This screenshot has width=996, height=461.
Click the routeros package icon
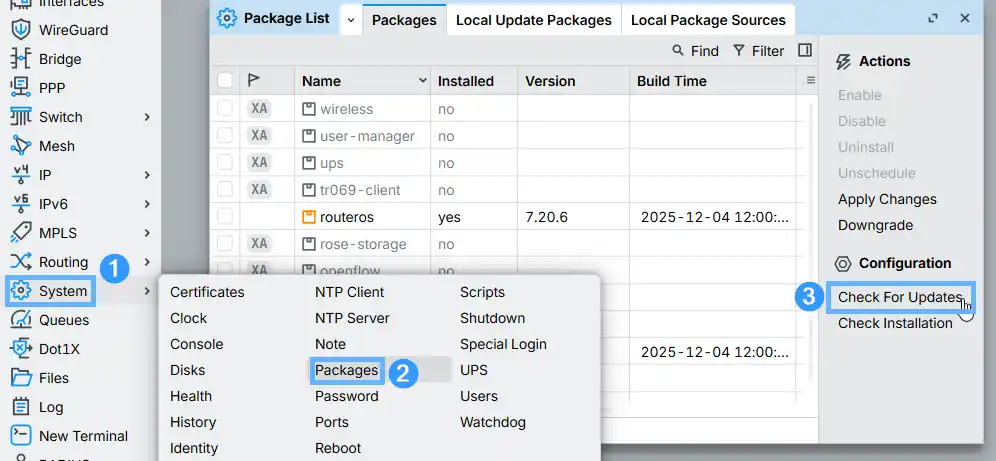pos(308,217)
